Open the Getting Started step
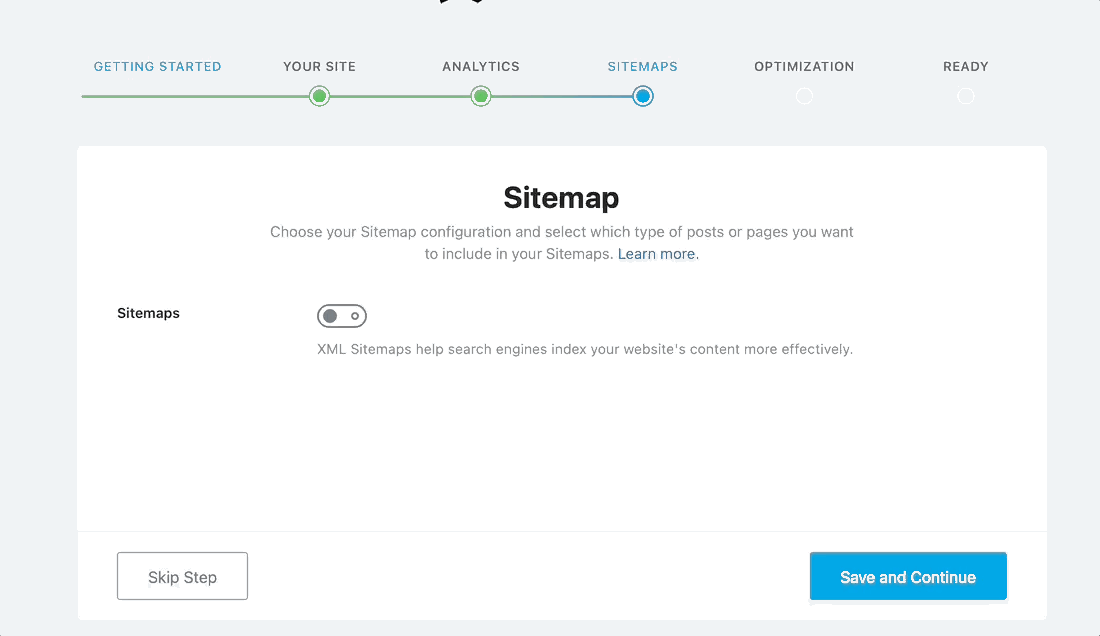 click(x=157, y=66)
